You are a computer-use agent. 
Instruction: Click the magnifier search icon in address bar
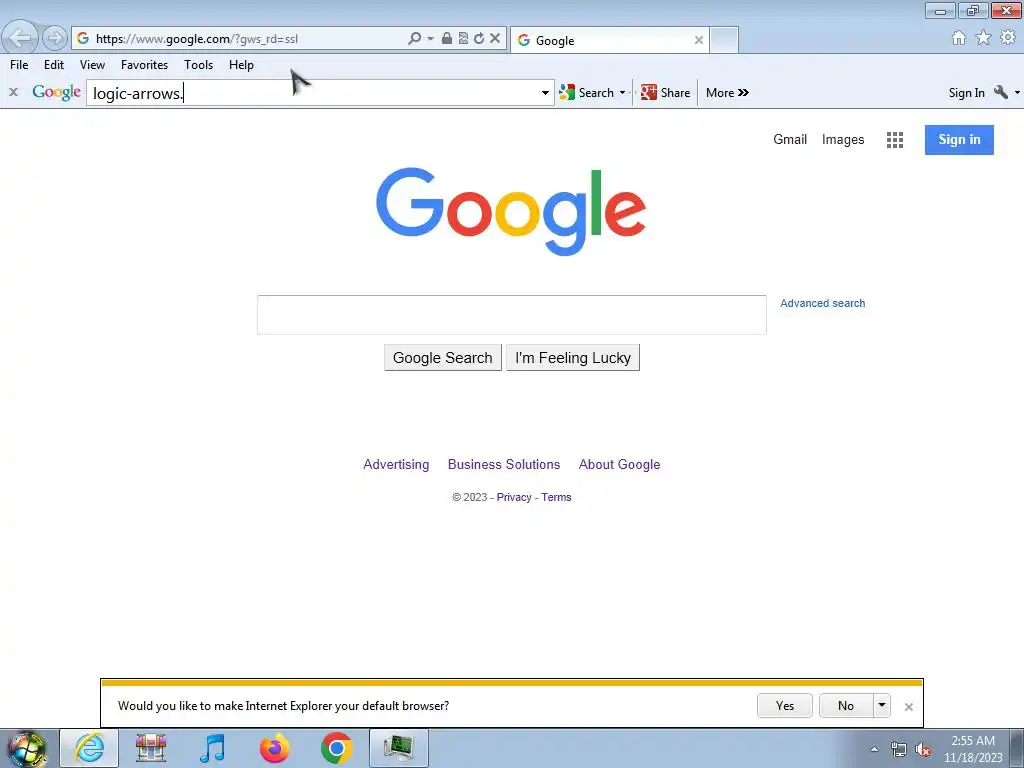click(x=414, y=39)
